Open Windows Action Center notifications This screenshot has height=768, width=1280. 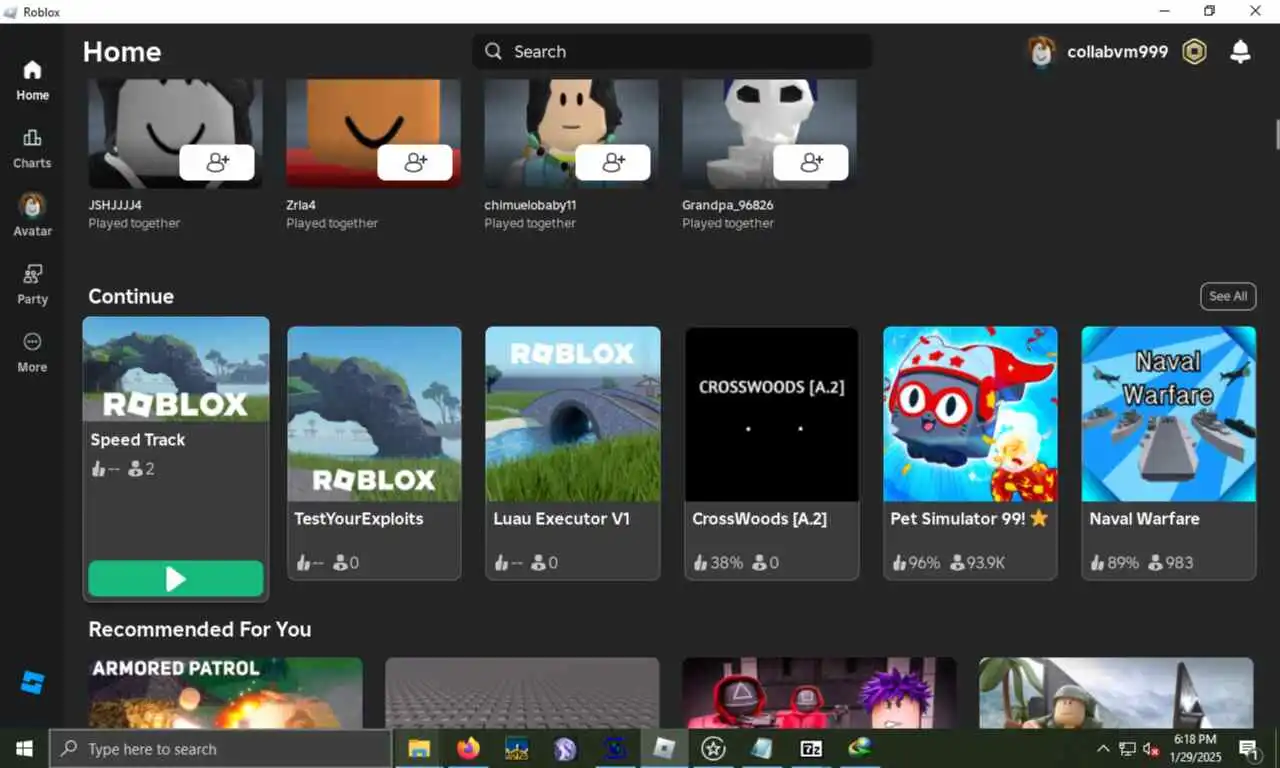coord(1248,748)
